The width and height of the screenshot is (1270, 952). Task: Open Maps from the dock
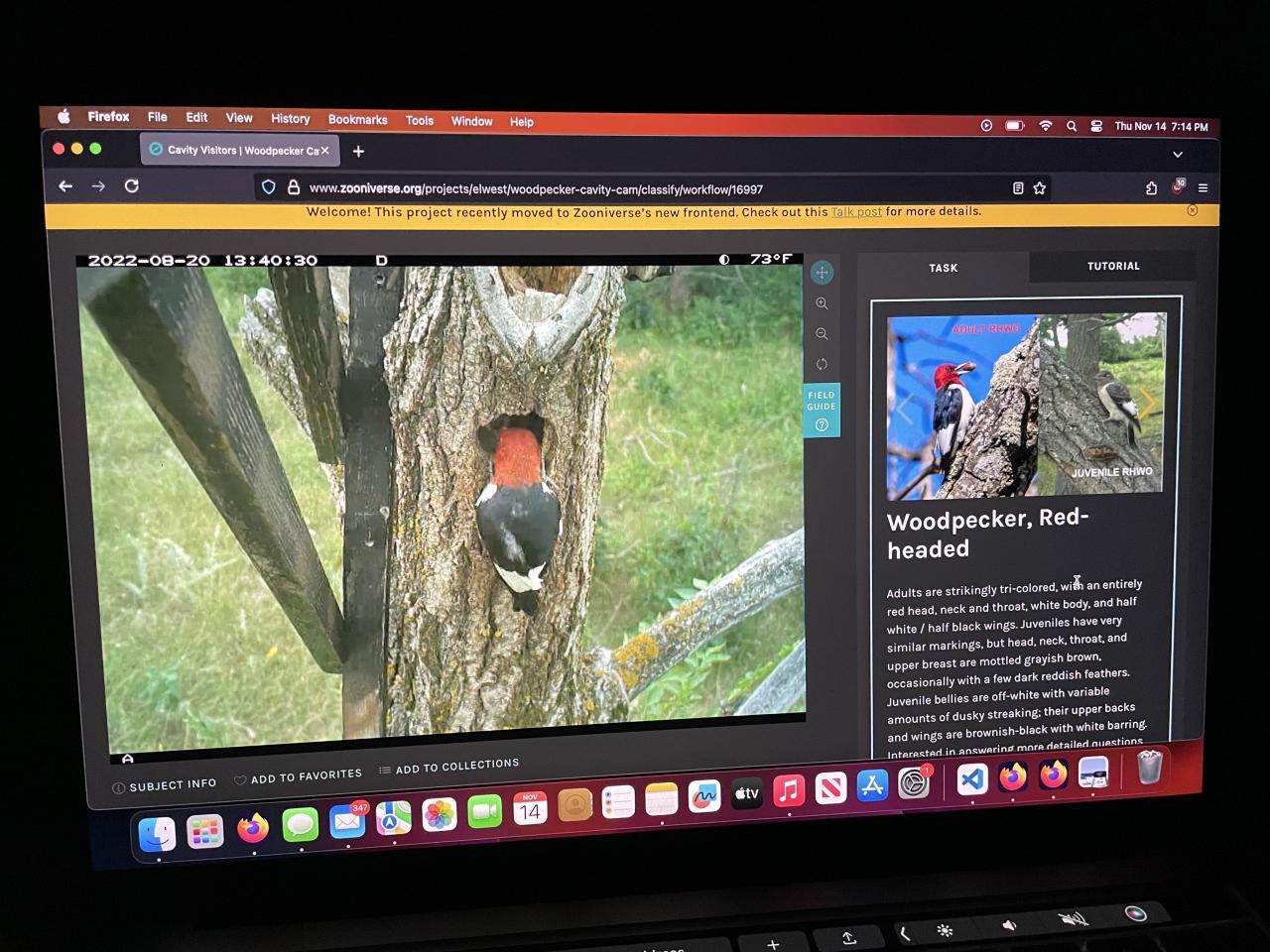[393, 818]
